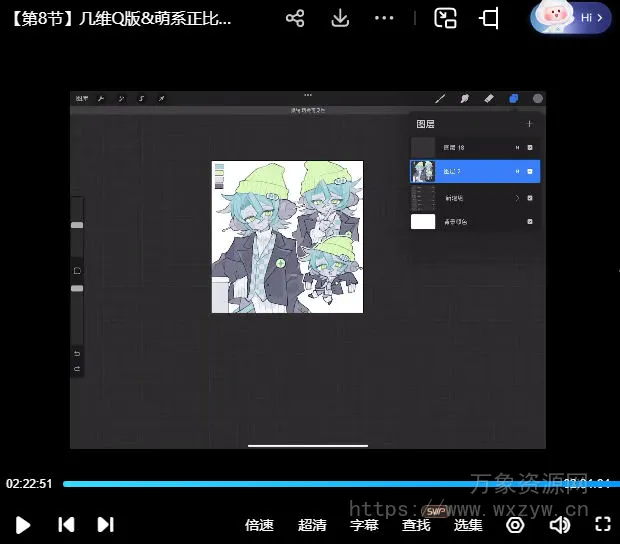Select the Procreate brush tool
620x544 pixels.
[x=440, y=99]
